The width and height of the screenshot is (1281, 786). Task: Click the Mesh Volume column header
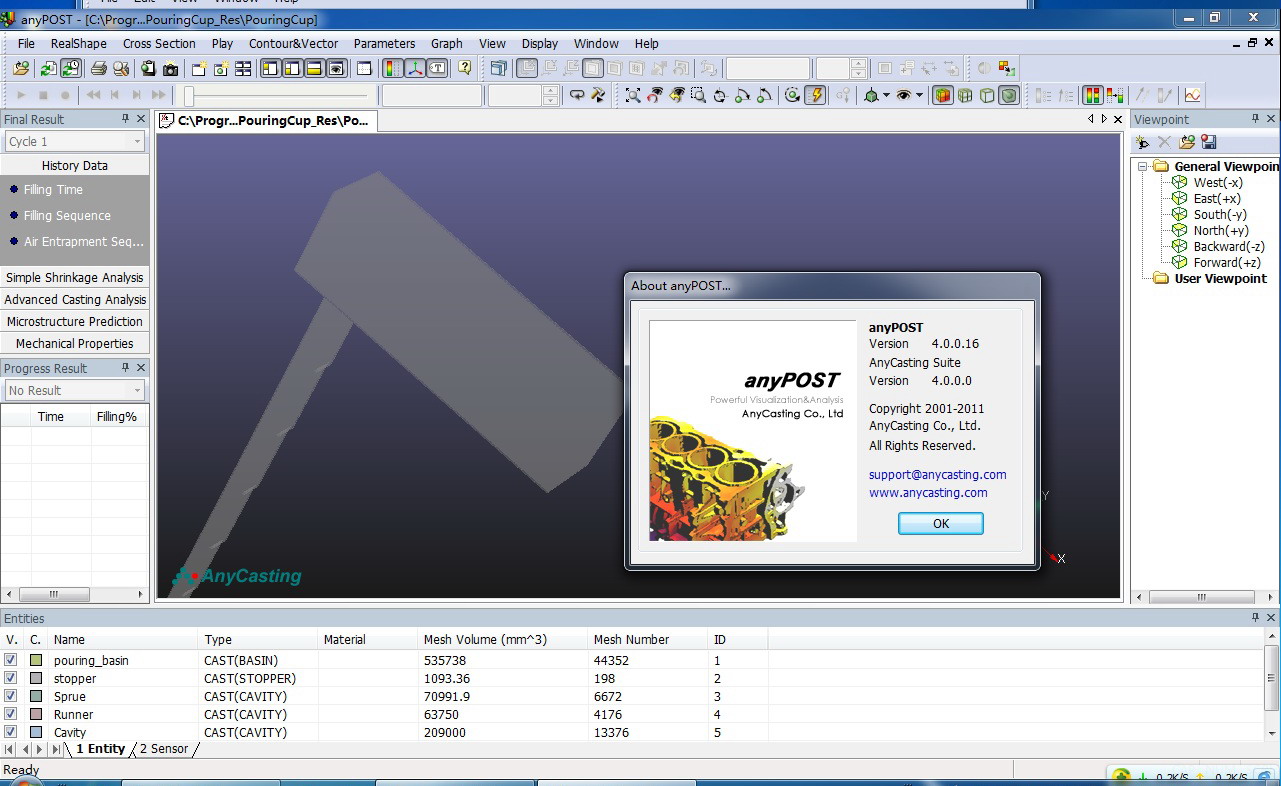pos(502,639)
